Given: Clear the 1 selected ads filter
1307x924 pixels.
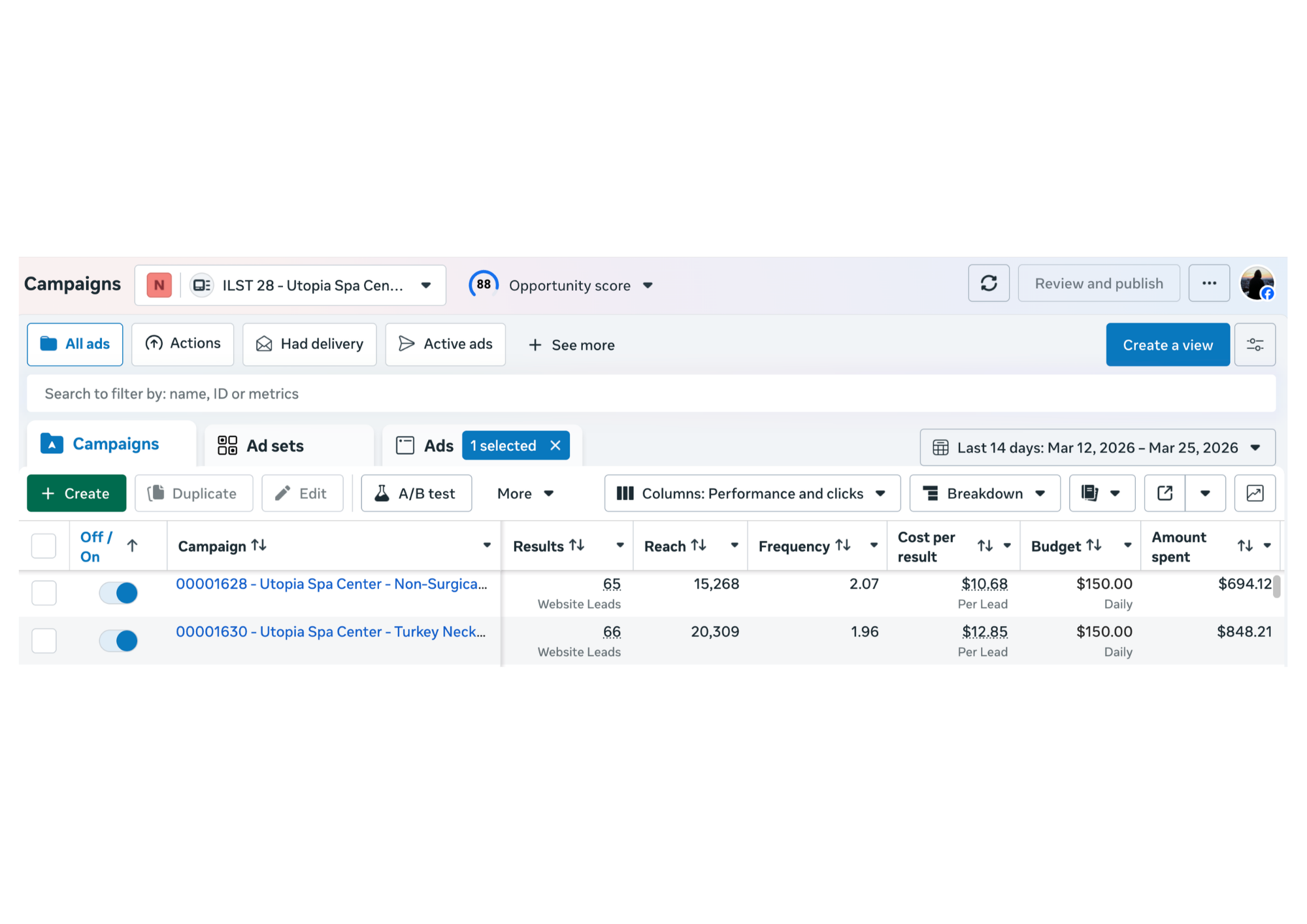Looking at the screenshot, I should pos(555,446).
